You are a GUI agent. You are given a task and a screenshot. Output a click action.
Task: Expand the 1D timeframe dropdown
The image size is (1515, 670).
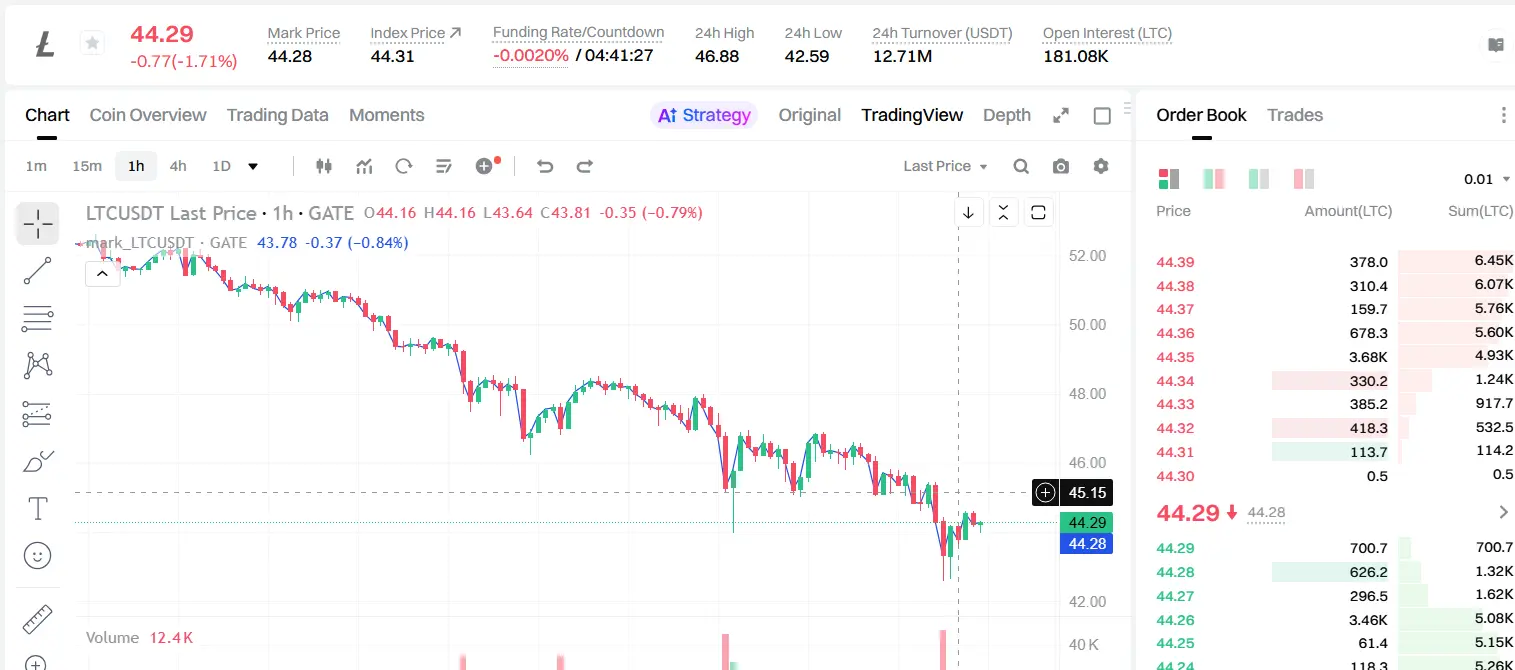click(x=253, y=166)
